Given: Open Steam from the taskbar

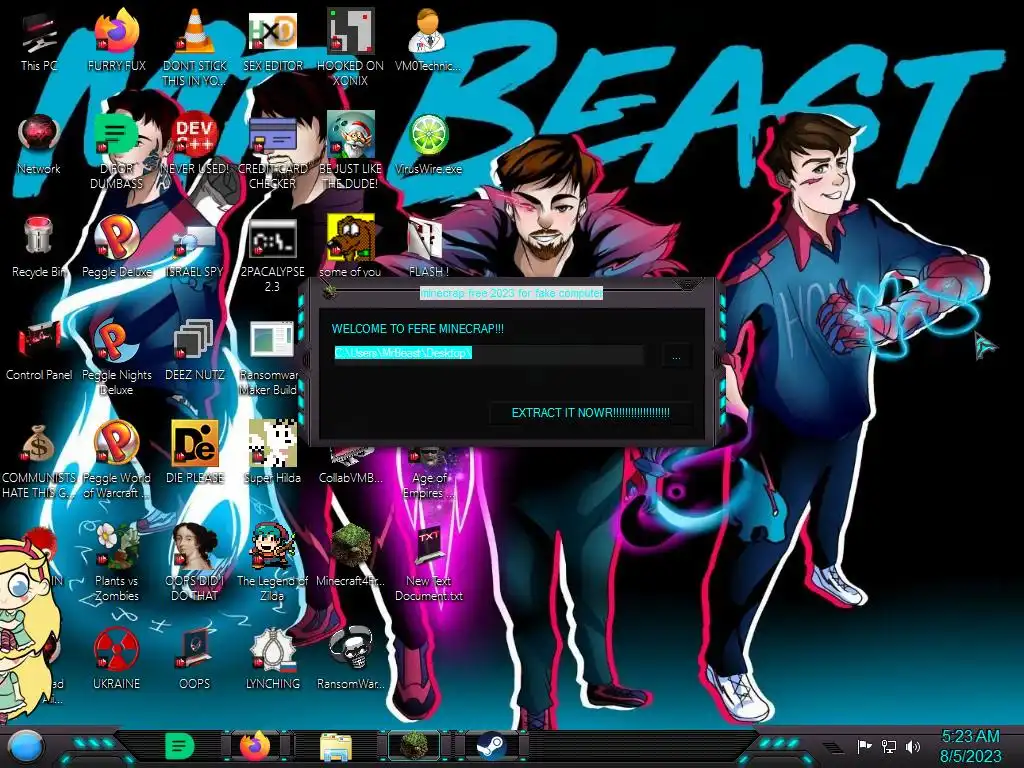Looking at the screenshot, I should pos(491,746).
